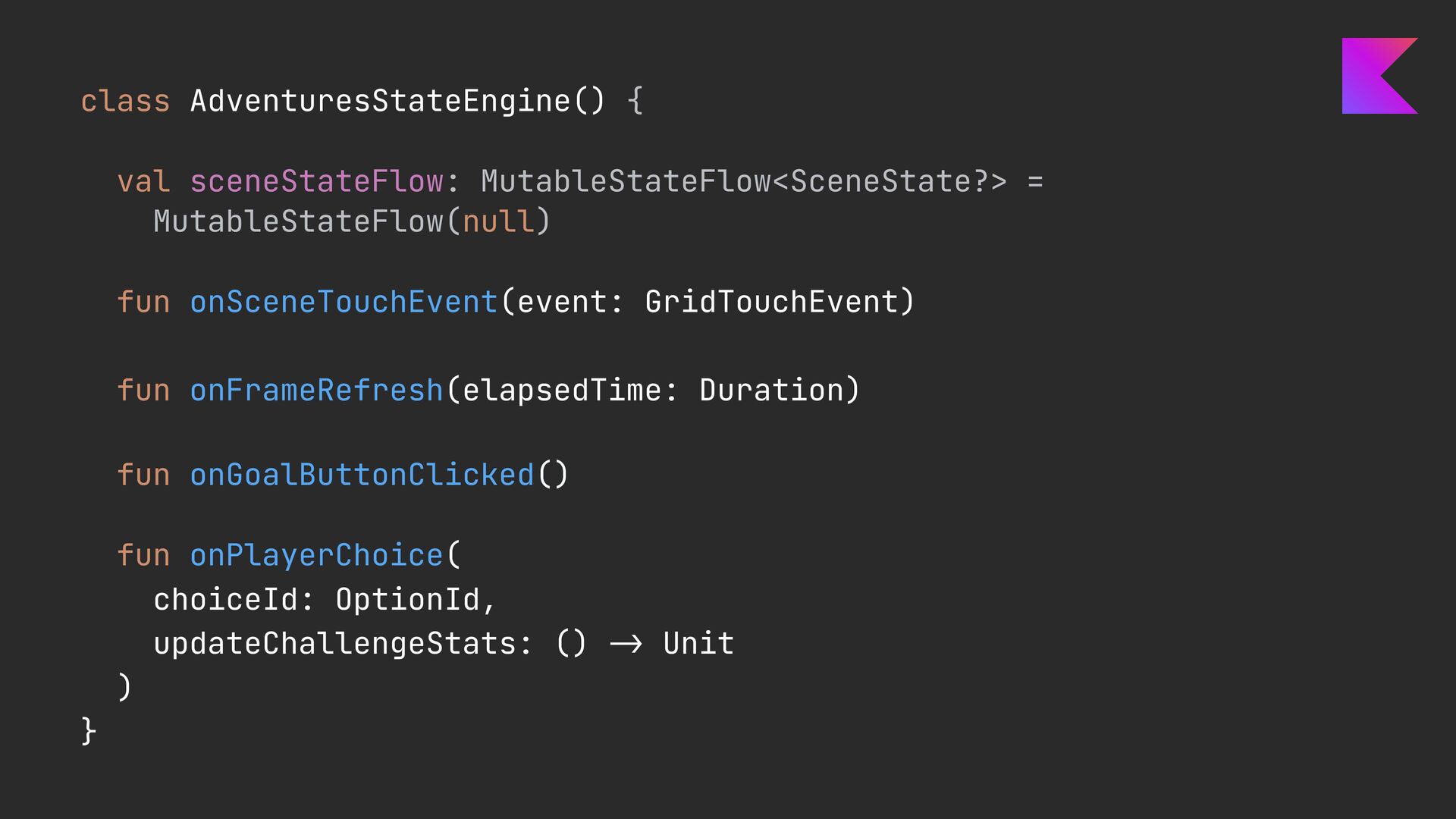Click the Kotlin logo icon

click(x=1379, y=76)
